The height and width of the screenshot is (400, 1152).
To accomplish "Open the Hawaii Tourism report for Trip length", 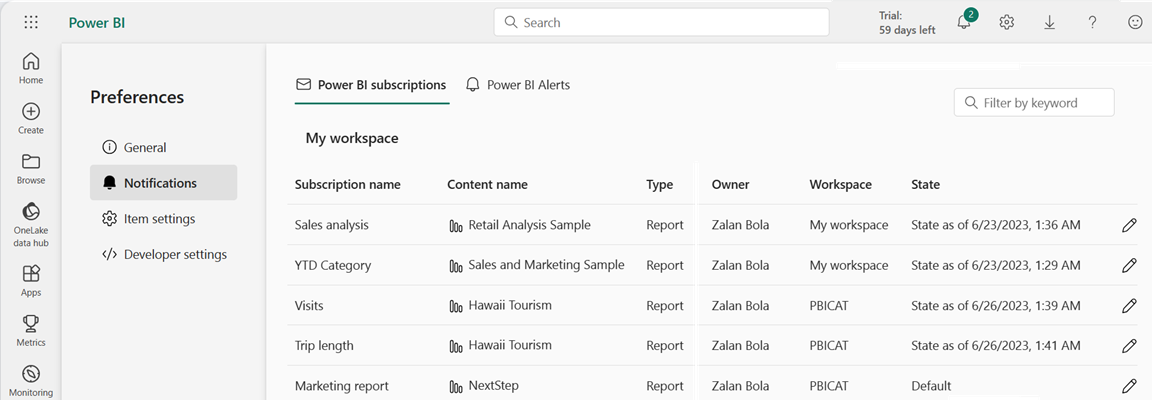I will click(x=509, y=345).
